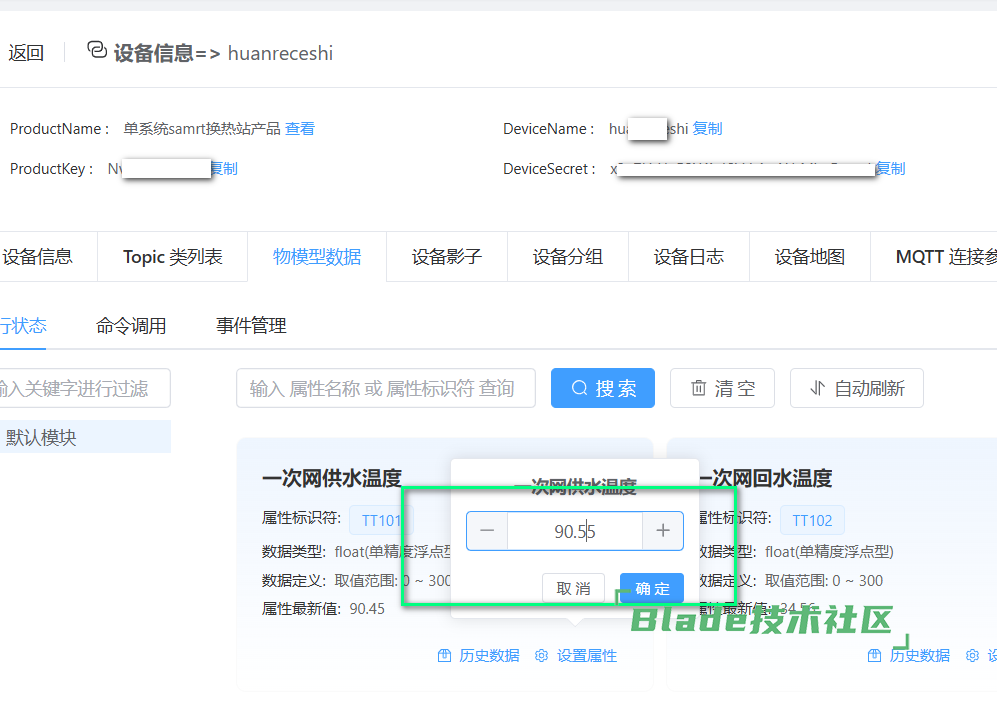The image size is (997, 711).
Task: Click the 搜索 search button
Action: coord(603,388)
